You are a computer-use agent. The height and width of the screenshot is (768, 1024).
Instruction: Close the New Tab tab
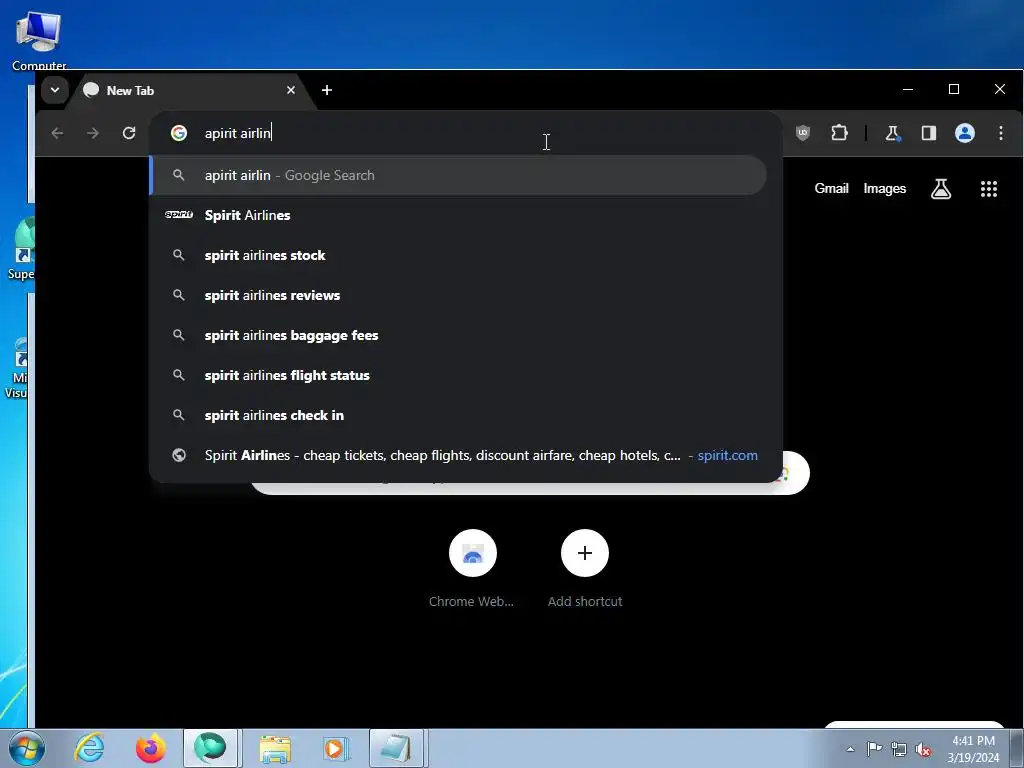(x=291, y=90)
